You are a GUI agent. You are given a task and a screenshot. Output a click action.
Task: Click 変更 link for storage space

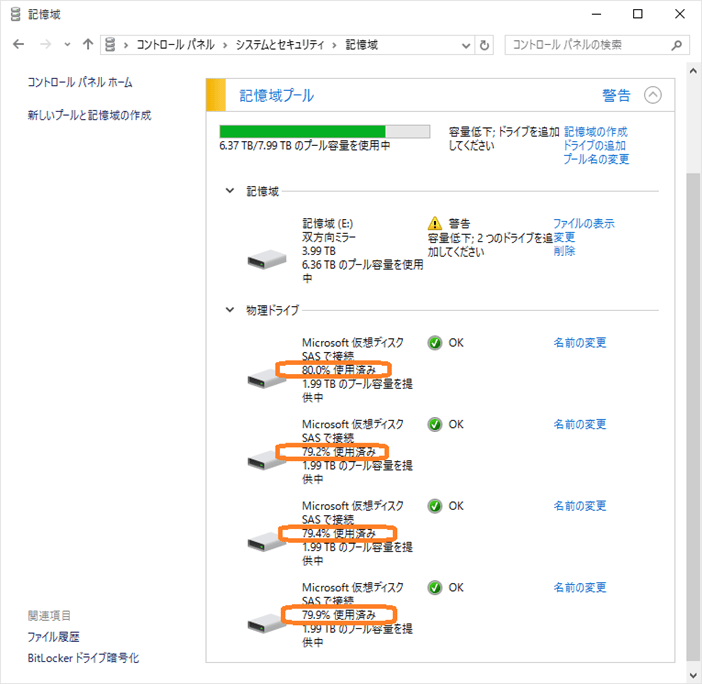pyautogui.click(x=564, y=237)
